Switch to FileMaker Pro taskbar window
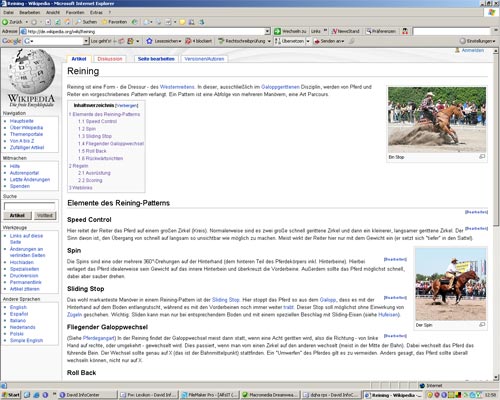 point(209,395)
